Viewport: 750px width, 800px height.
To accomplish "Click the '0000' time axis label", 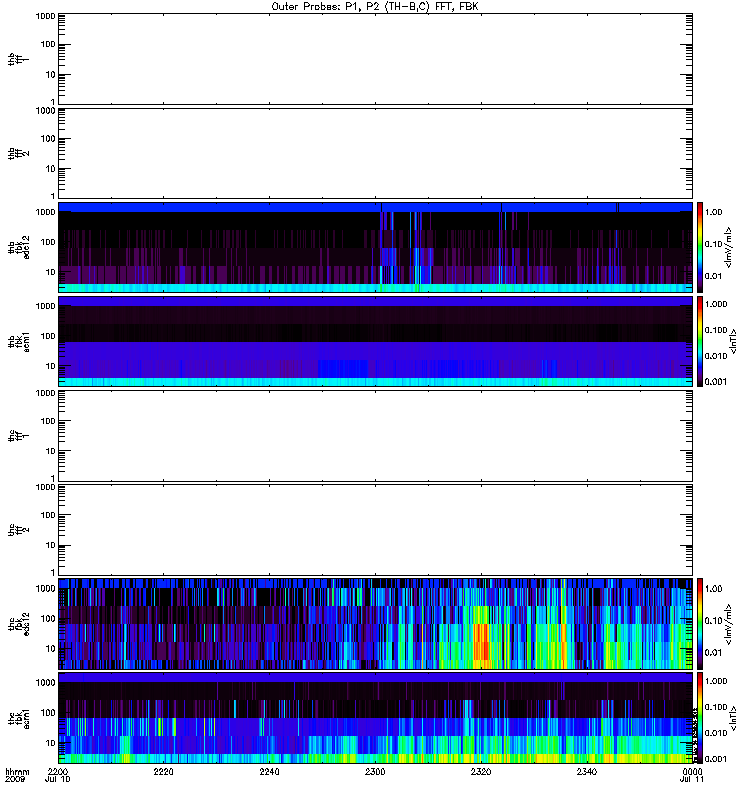I will (x=692, y=771).
